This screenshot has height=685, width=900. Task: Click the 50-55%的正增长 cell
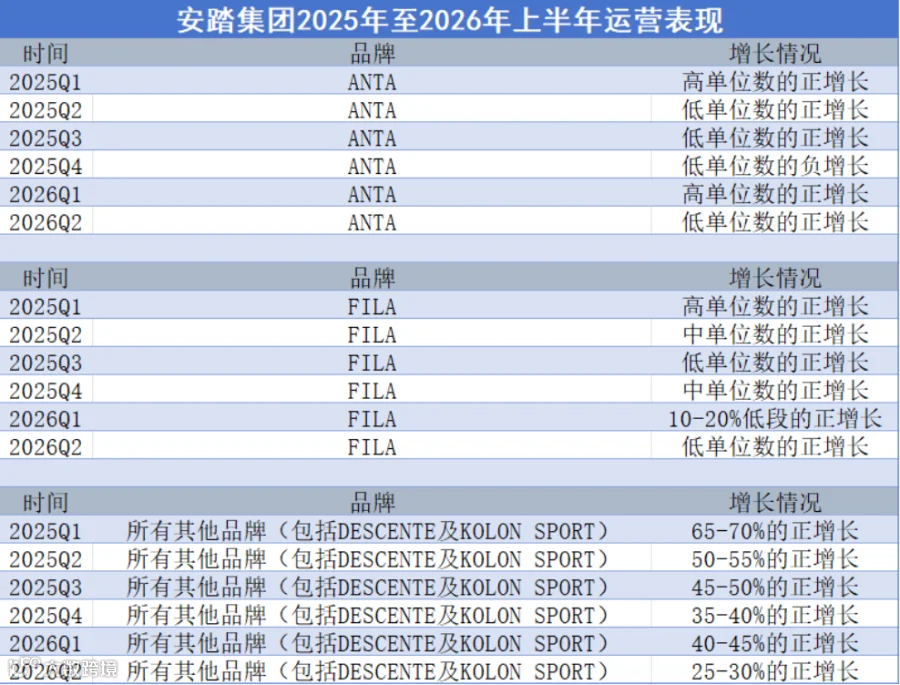tap(775, 559)
